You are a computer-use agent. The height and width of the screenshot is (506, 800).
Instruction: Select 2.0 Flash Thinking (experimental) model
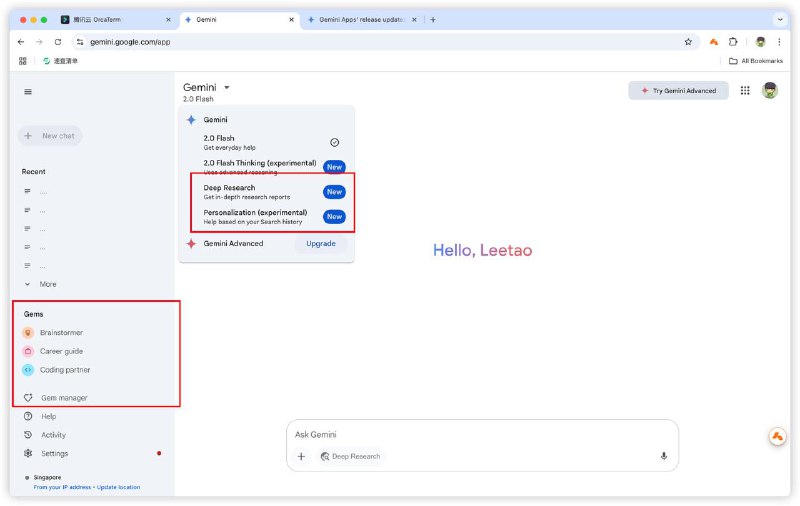click(266, 167)
